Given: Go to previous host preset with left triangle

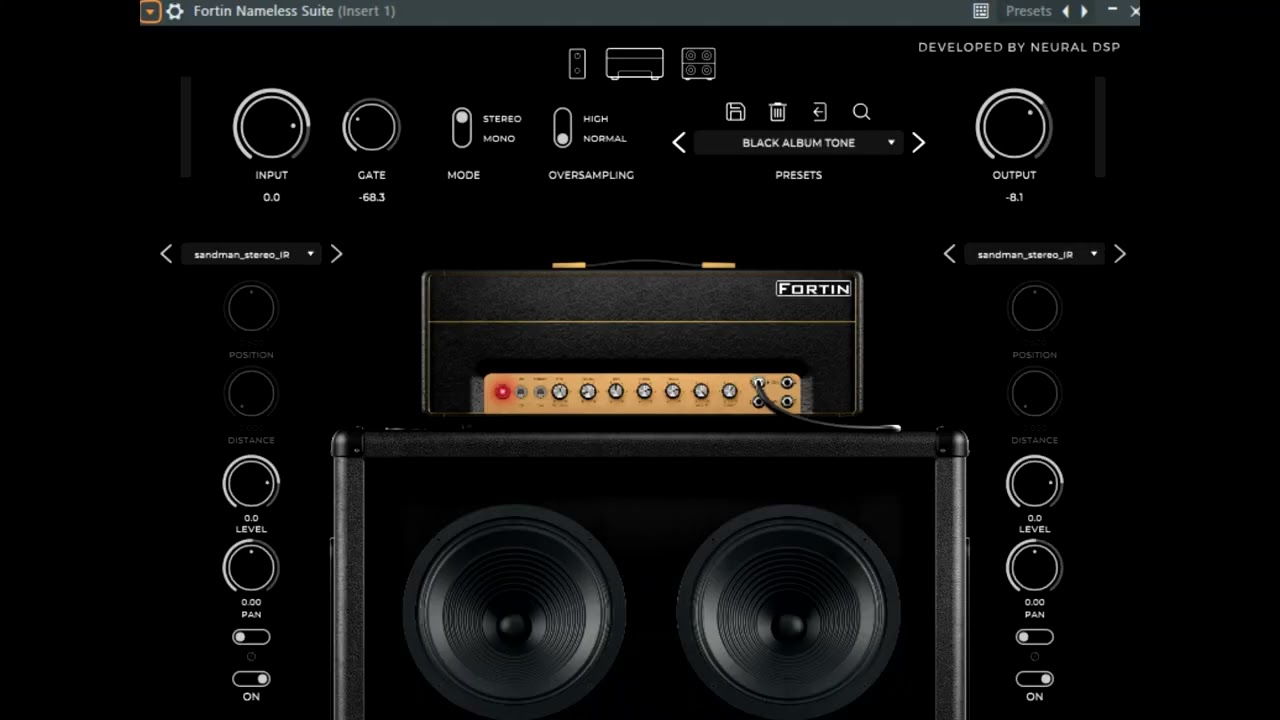Looking at the screenshot, I should pyautogui.click(x=1065, y=11).
